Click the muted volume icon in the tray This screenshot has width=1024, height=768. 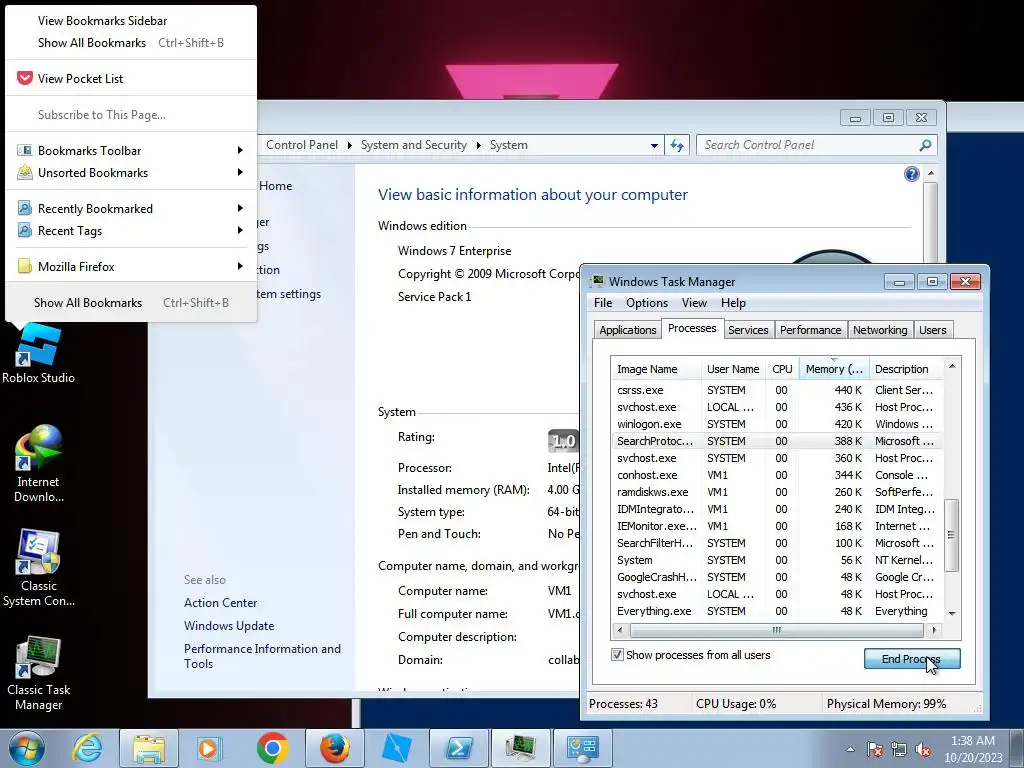923,749
